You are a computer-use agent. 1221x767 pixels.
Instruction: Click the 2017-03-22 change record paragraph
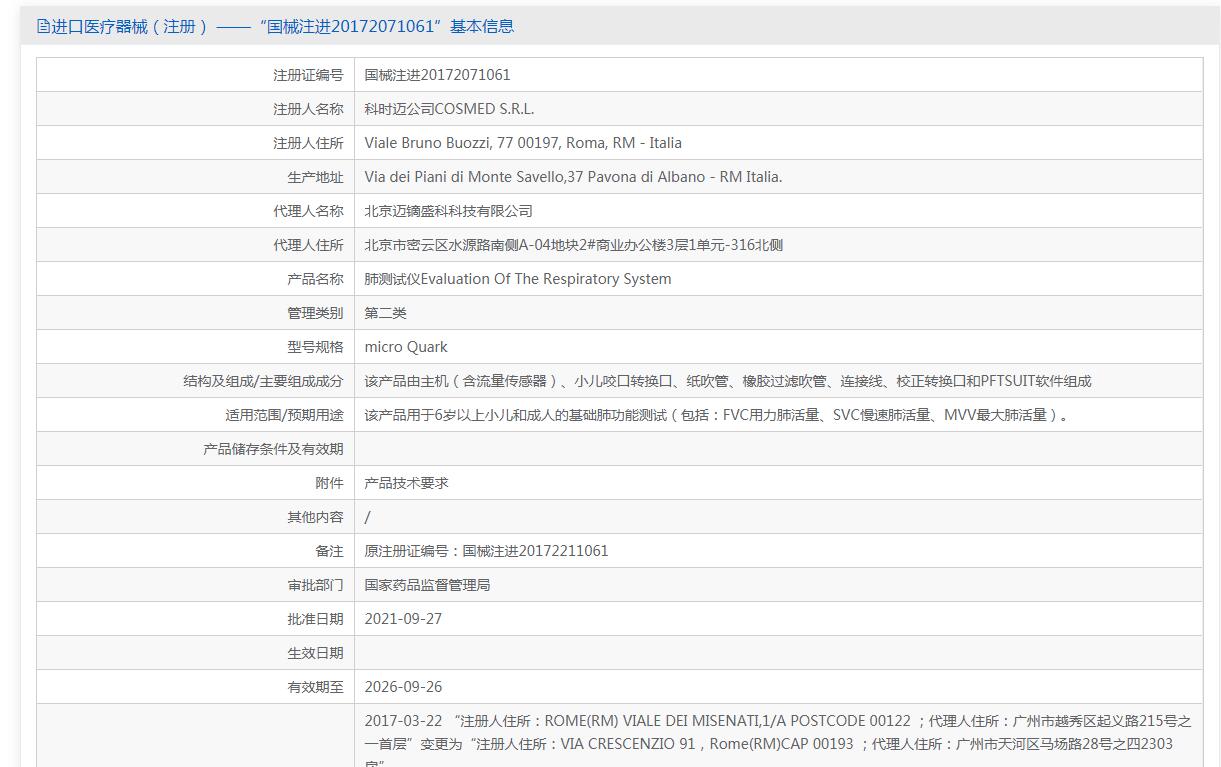tap(778, 739)
